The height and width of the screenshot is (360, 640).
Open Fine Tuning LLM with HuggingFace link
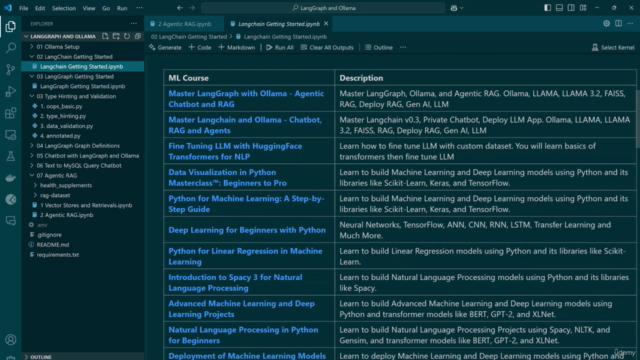coord(235,151)
